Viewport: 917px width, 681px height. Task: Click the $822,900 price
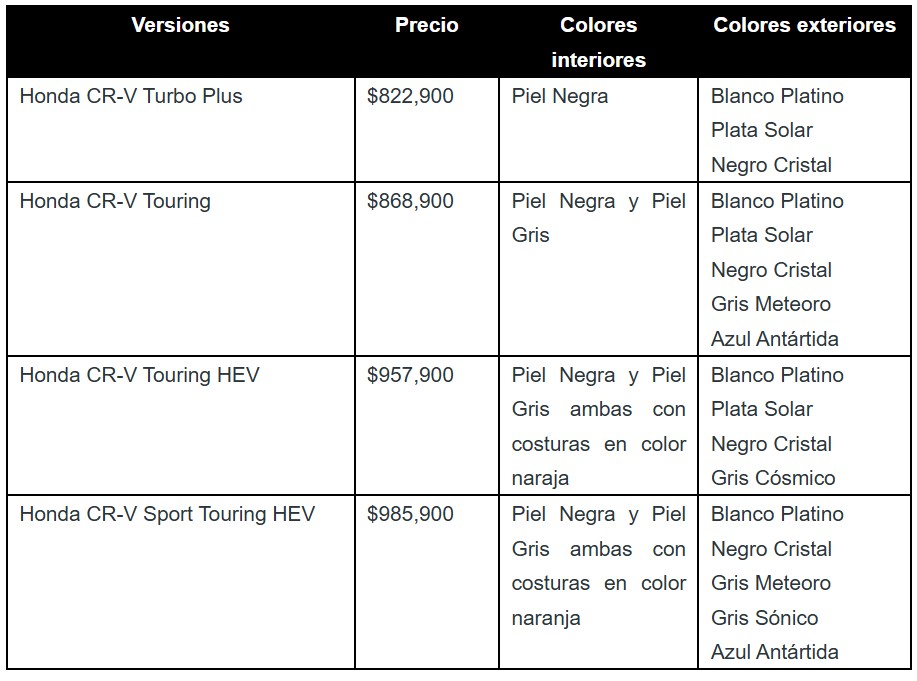point(410,97)
